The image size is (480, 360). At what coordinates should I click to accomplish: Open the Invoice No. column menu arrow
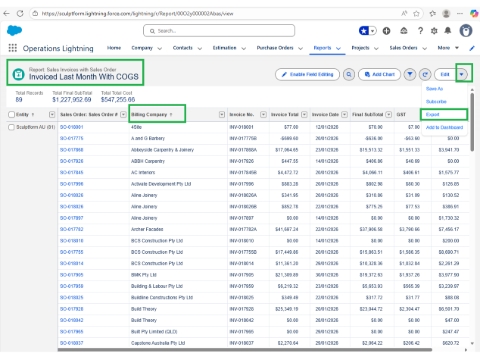coord(263,115)
